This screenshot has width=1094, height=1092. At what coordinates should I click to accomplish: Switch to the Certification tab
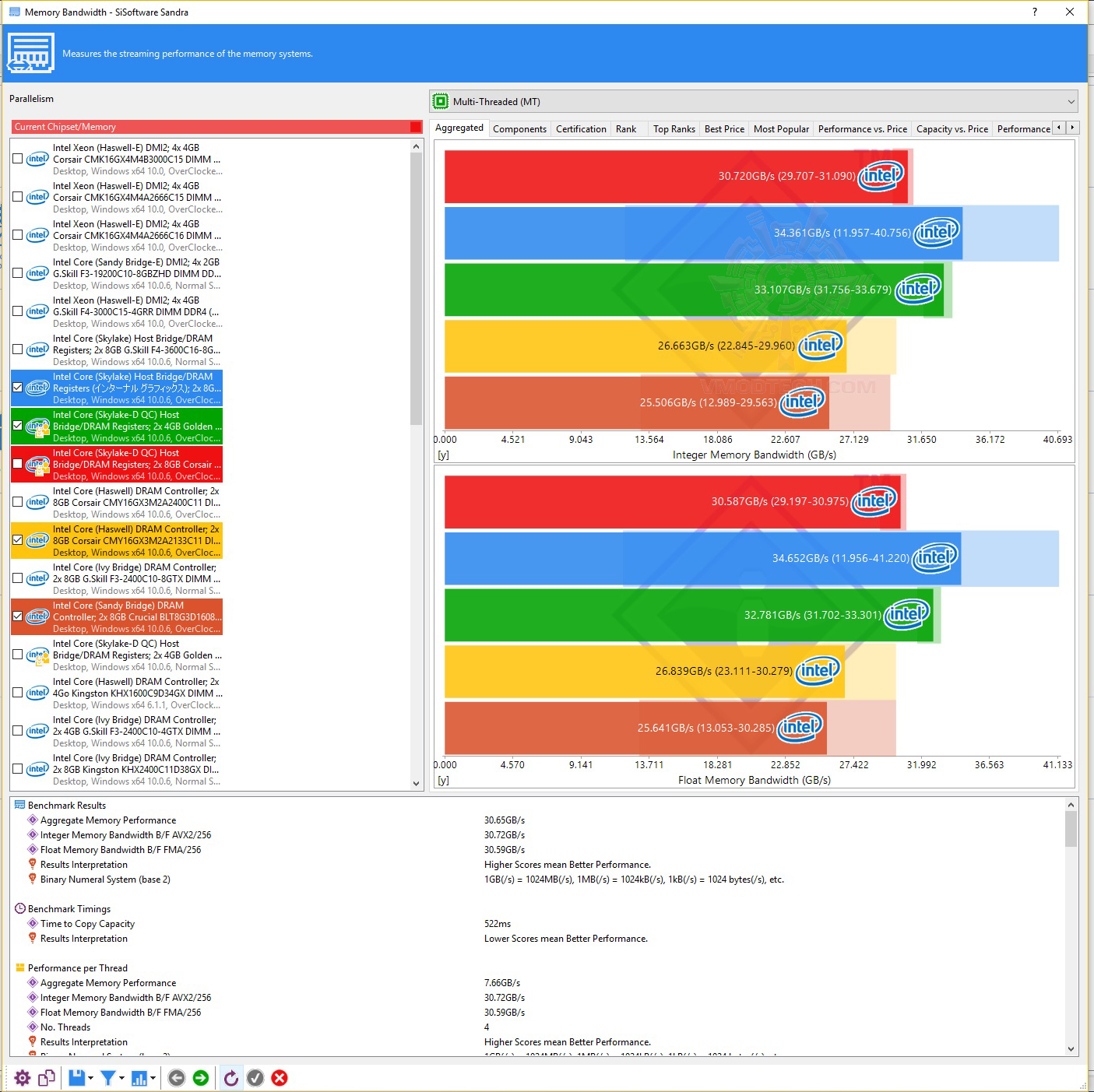[581, 129]
